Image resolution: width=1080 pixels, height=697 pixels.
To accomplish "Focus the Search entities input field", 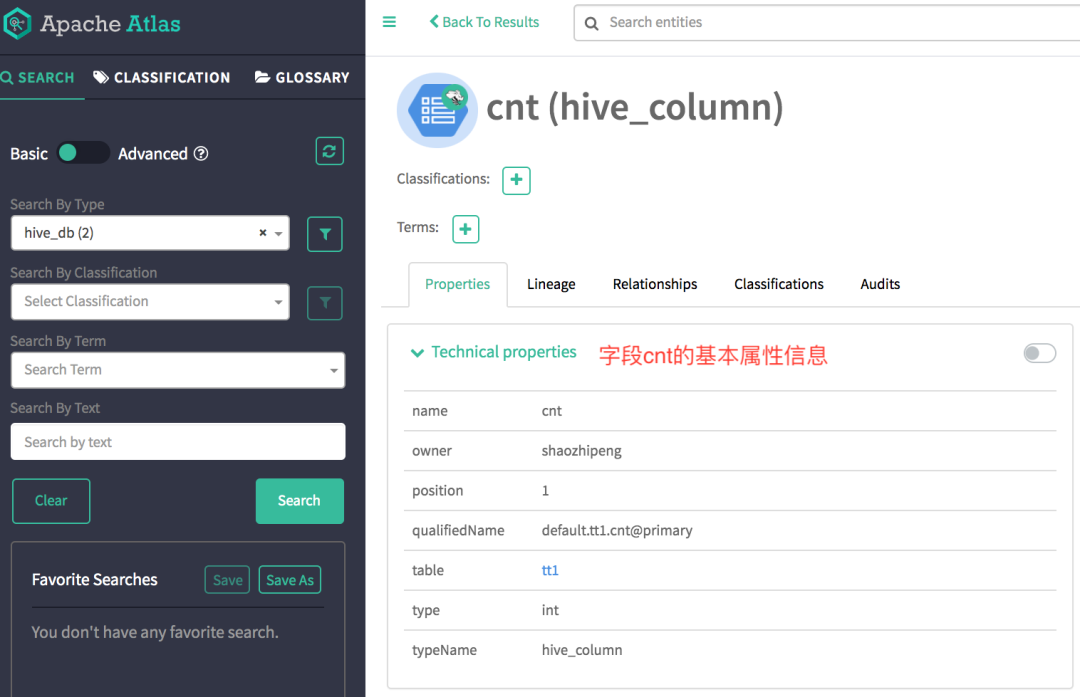I will tap(827, 23).
